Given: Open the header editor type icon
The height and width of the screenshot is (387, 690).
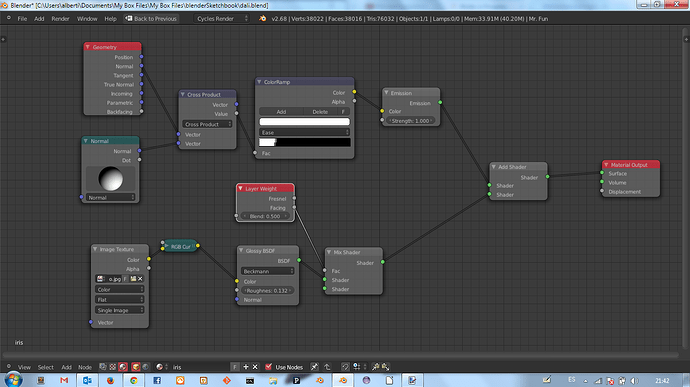Looking at the screenshot, I should (8, 18).
